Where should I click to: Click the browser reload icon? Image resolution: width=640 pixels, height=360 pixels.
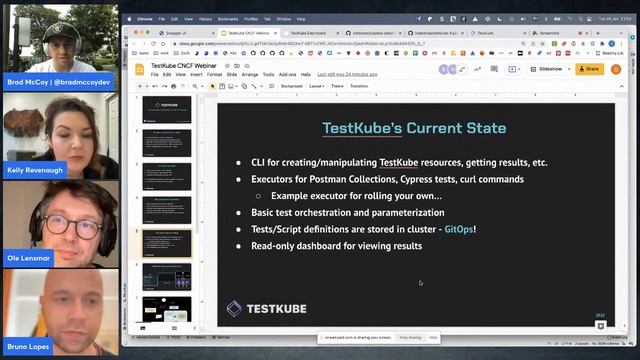[x=153, y=44]
